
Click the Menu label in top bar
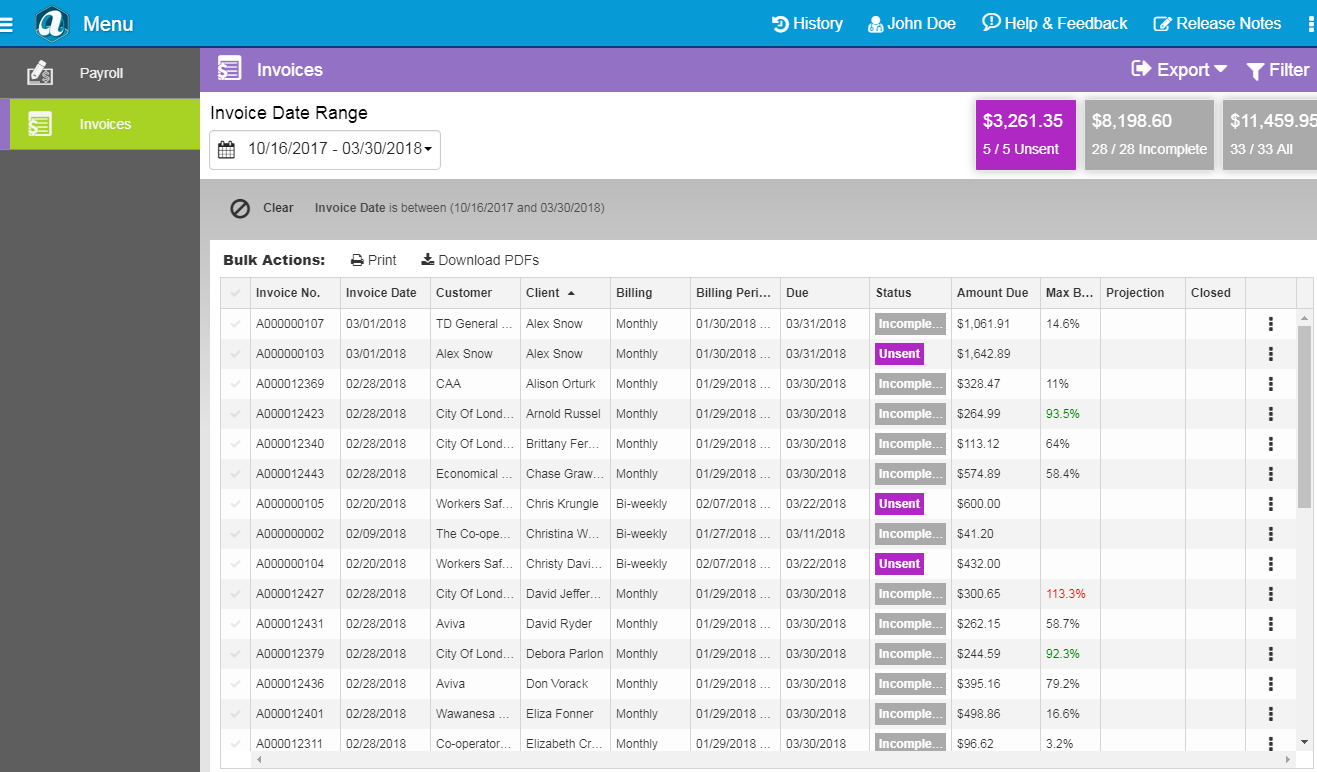pos(108,24)
